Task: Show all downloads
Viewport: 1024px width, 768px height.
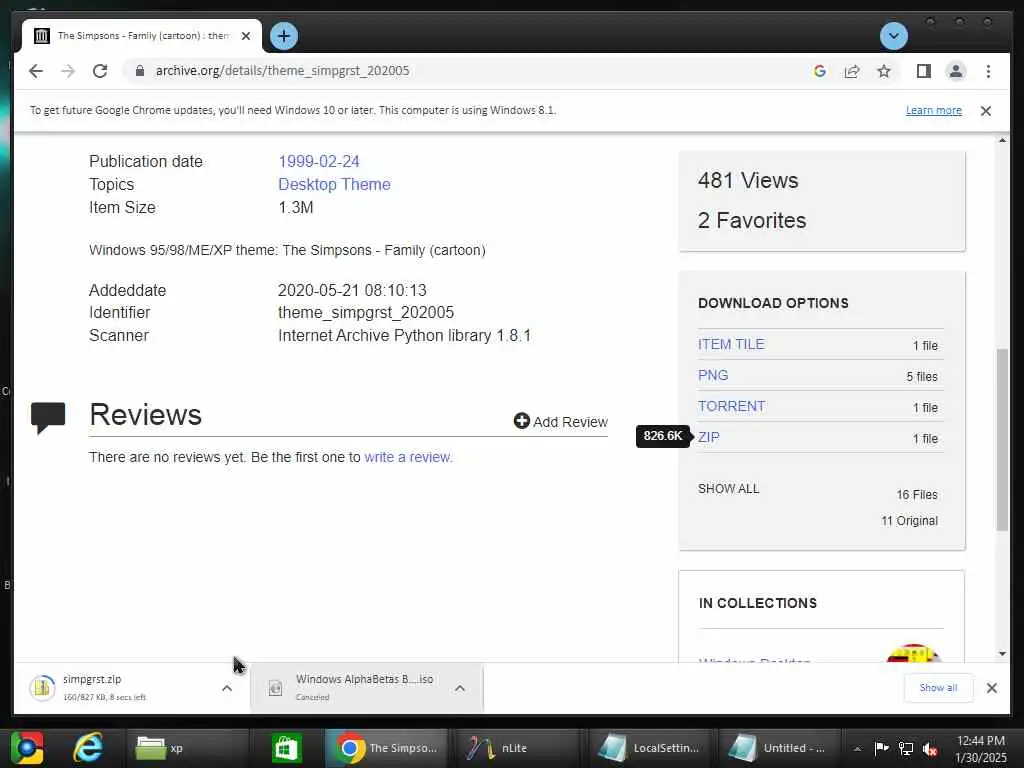Action: pos(938,688)
